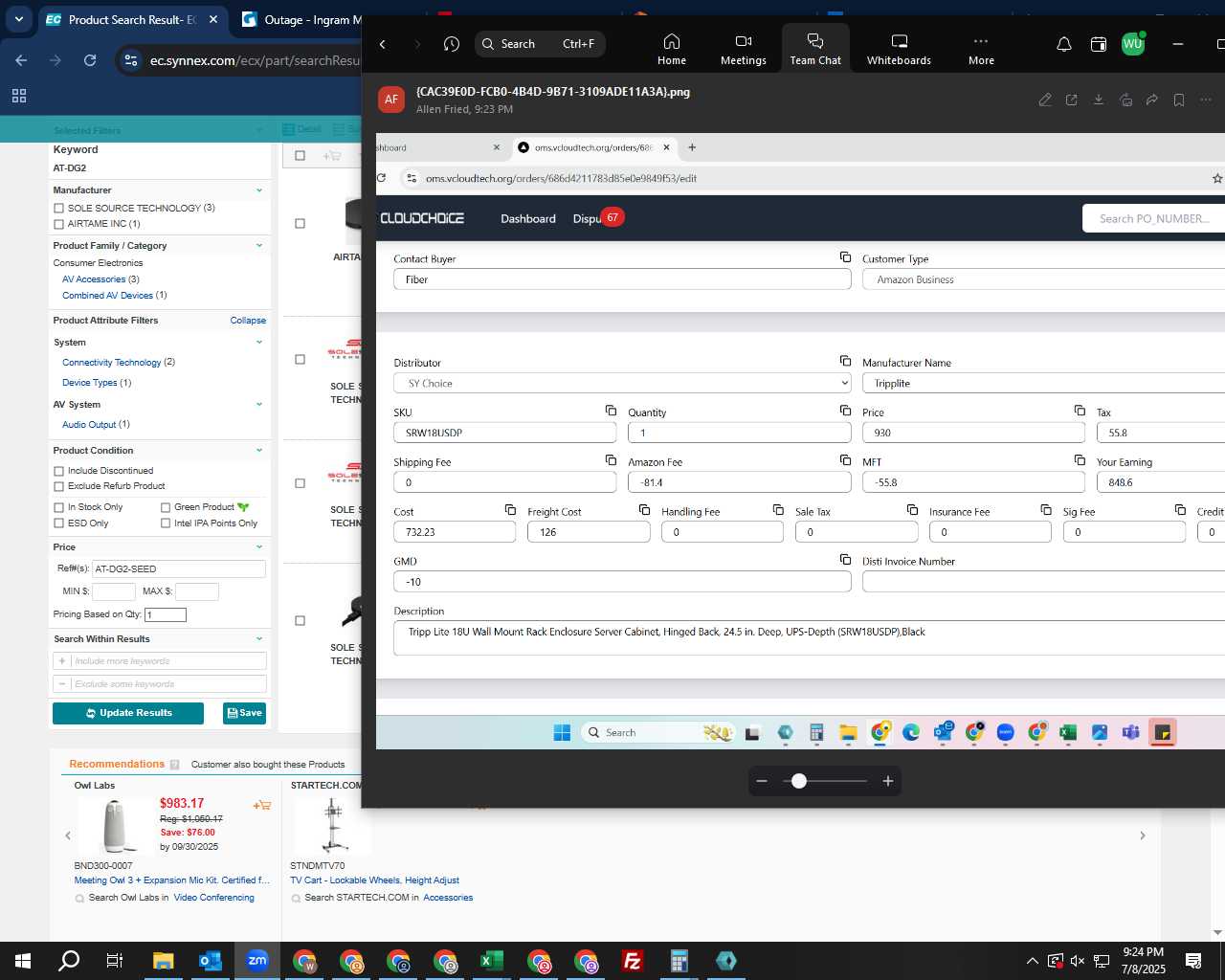This screenshot has height=980, width=1225.
Task: Enable Include Discontinued checkbox
Action: coord(58,471)
